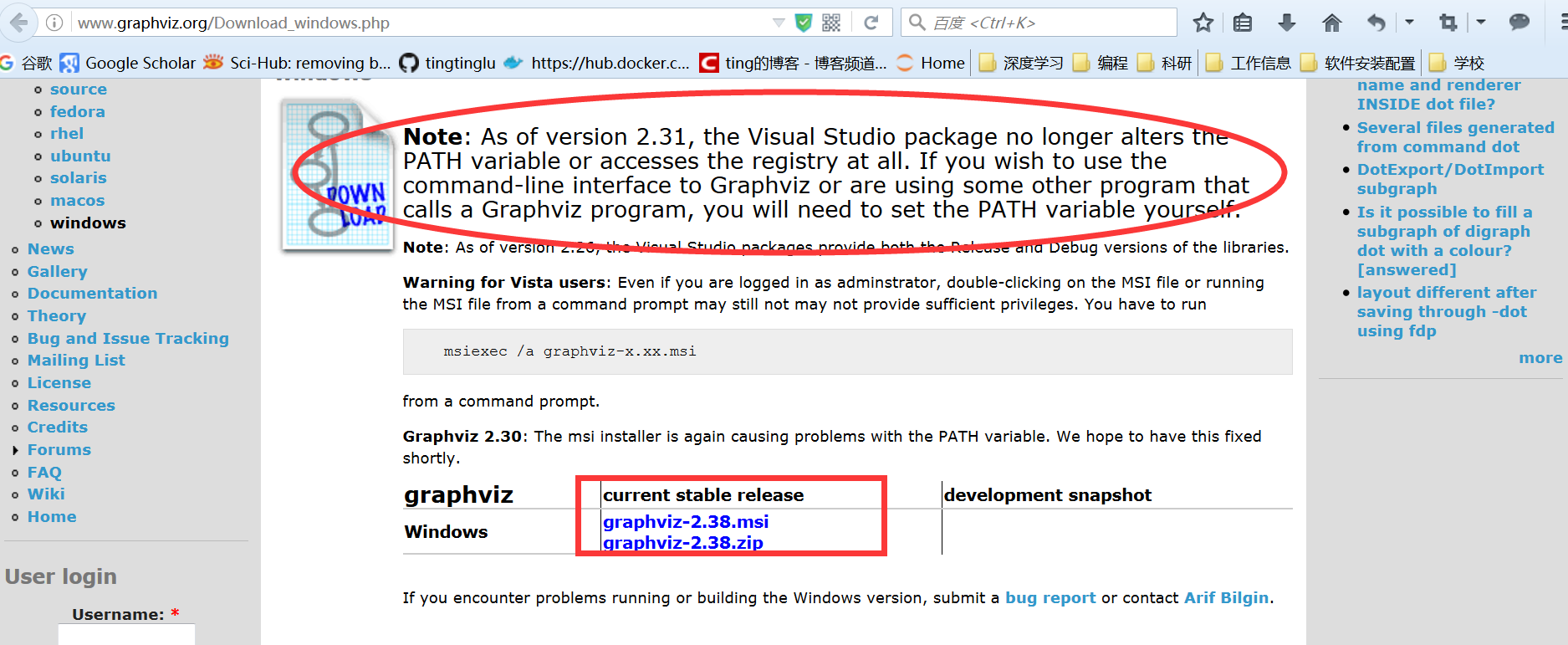This screenshot has height=645, width=1568.
Task: Open the chat speech bubble icon
Action: [1519, 23]
